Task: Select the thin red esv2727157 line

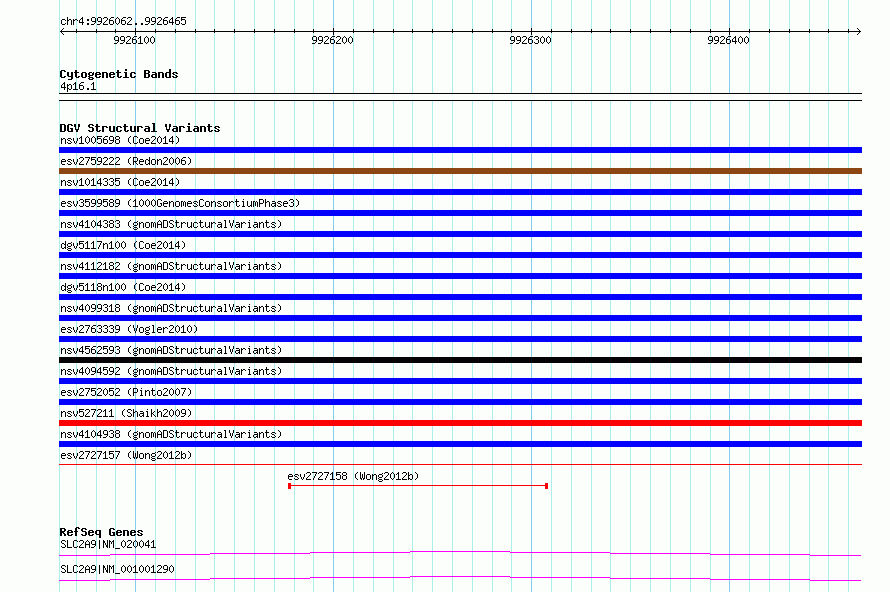Action: coord(460,464)
